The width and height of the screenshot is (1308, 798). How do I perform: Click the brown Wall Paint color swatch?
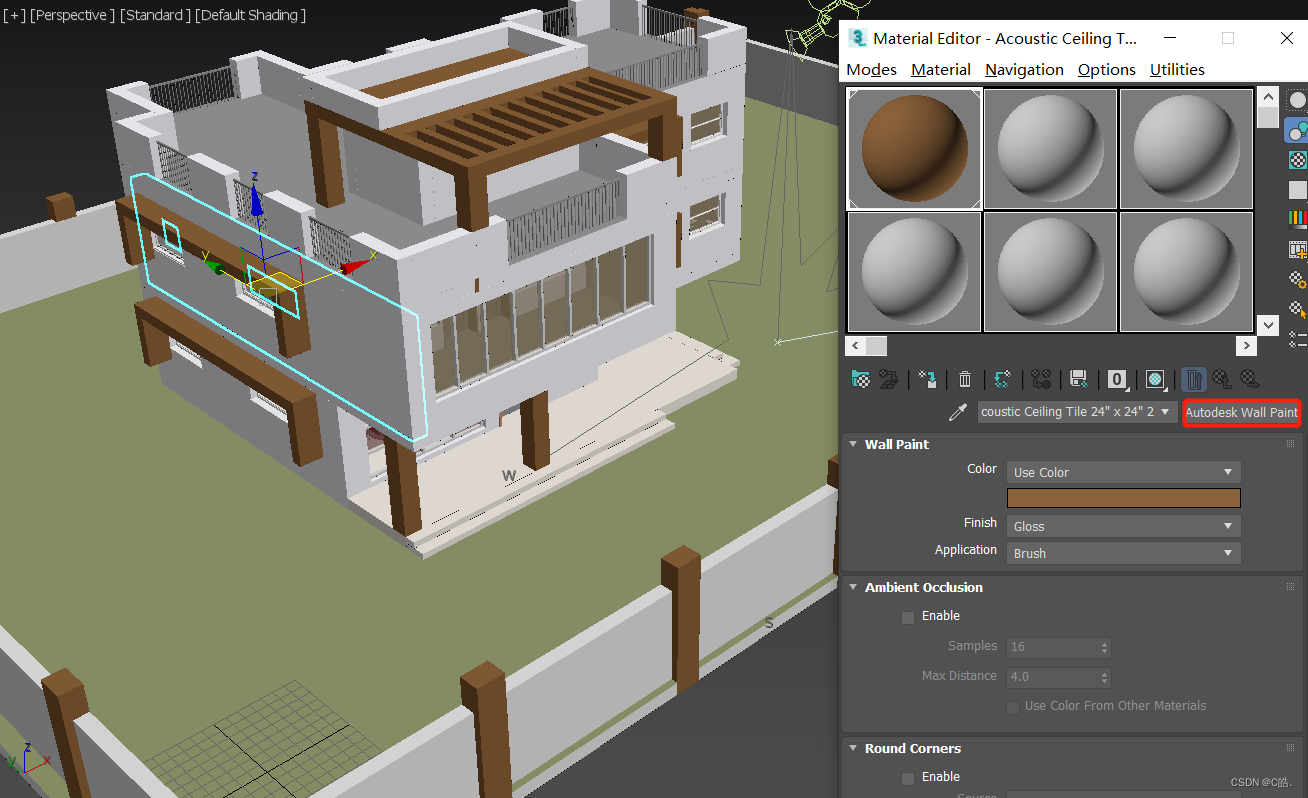point(1122,498)
